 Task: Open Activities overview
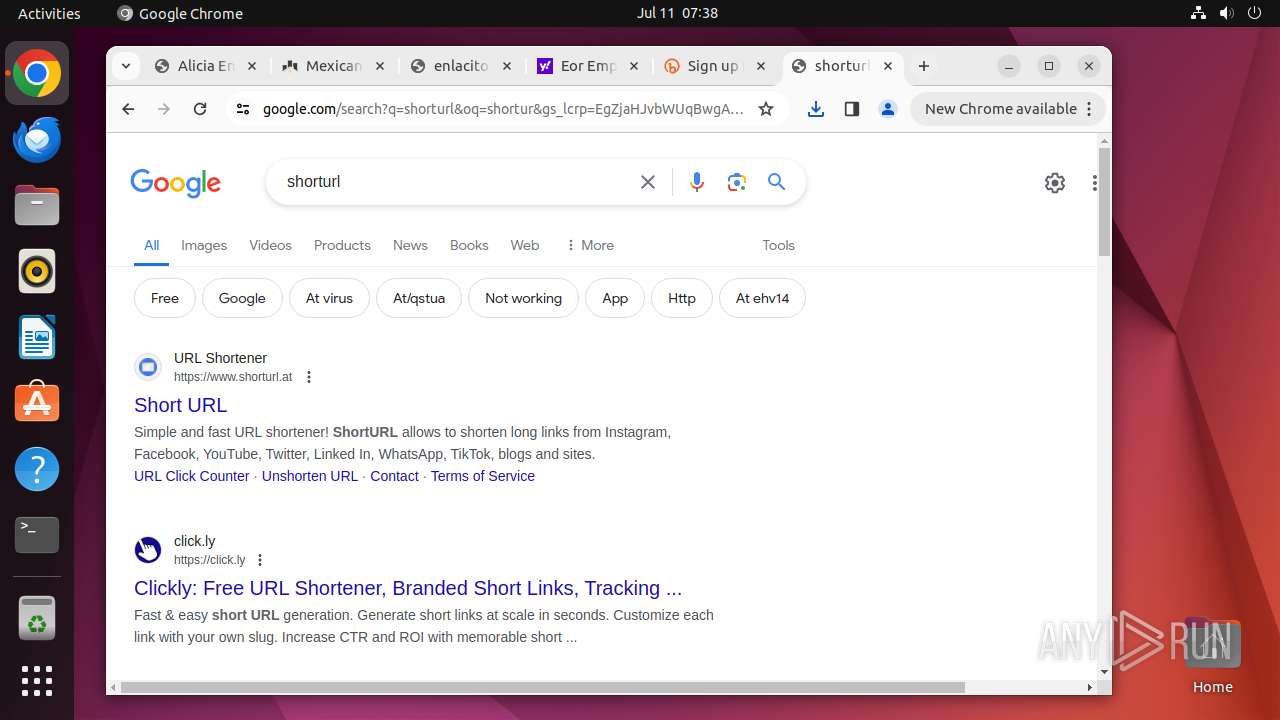(49, 13)
